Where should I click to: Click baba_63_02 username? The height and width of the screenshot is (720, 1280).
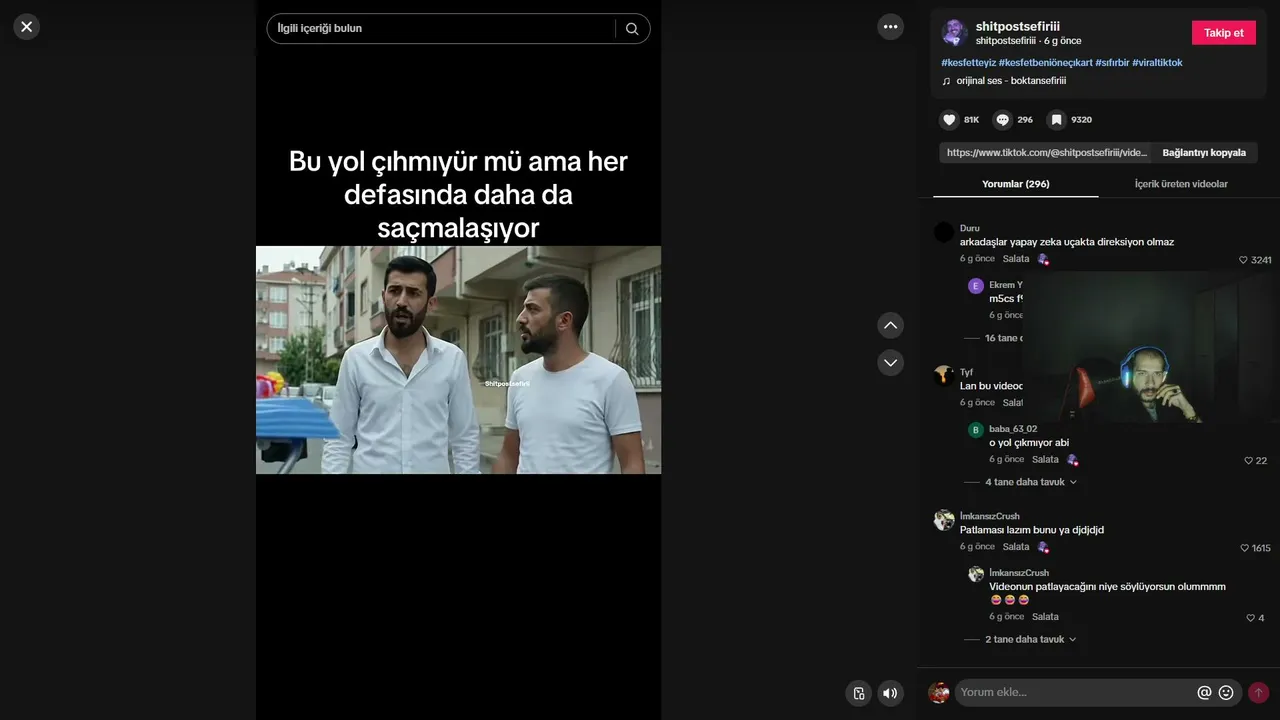[x=1013, y=429]
